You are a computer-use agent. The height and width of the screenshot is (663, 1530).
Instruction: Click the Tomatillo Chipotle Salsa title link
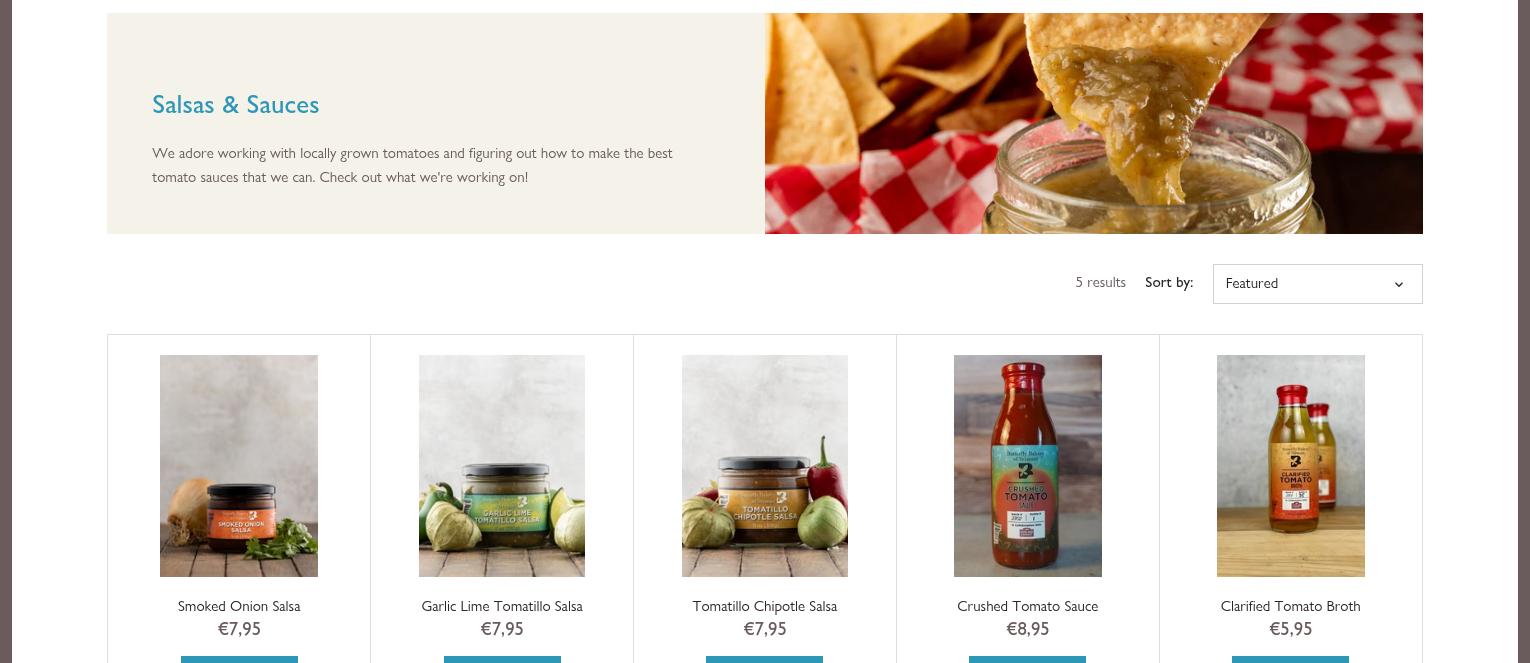765,606
